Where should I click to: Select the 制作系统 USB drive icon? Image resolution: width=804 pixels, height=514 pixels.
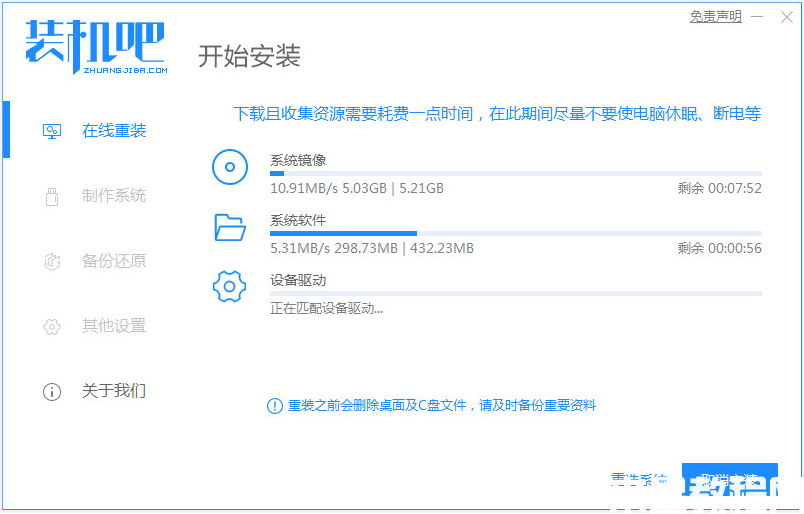pyautogui.click(x=52, y=196)
